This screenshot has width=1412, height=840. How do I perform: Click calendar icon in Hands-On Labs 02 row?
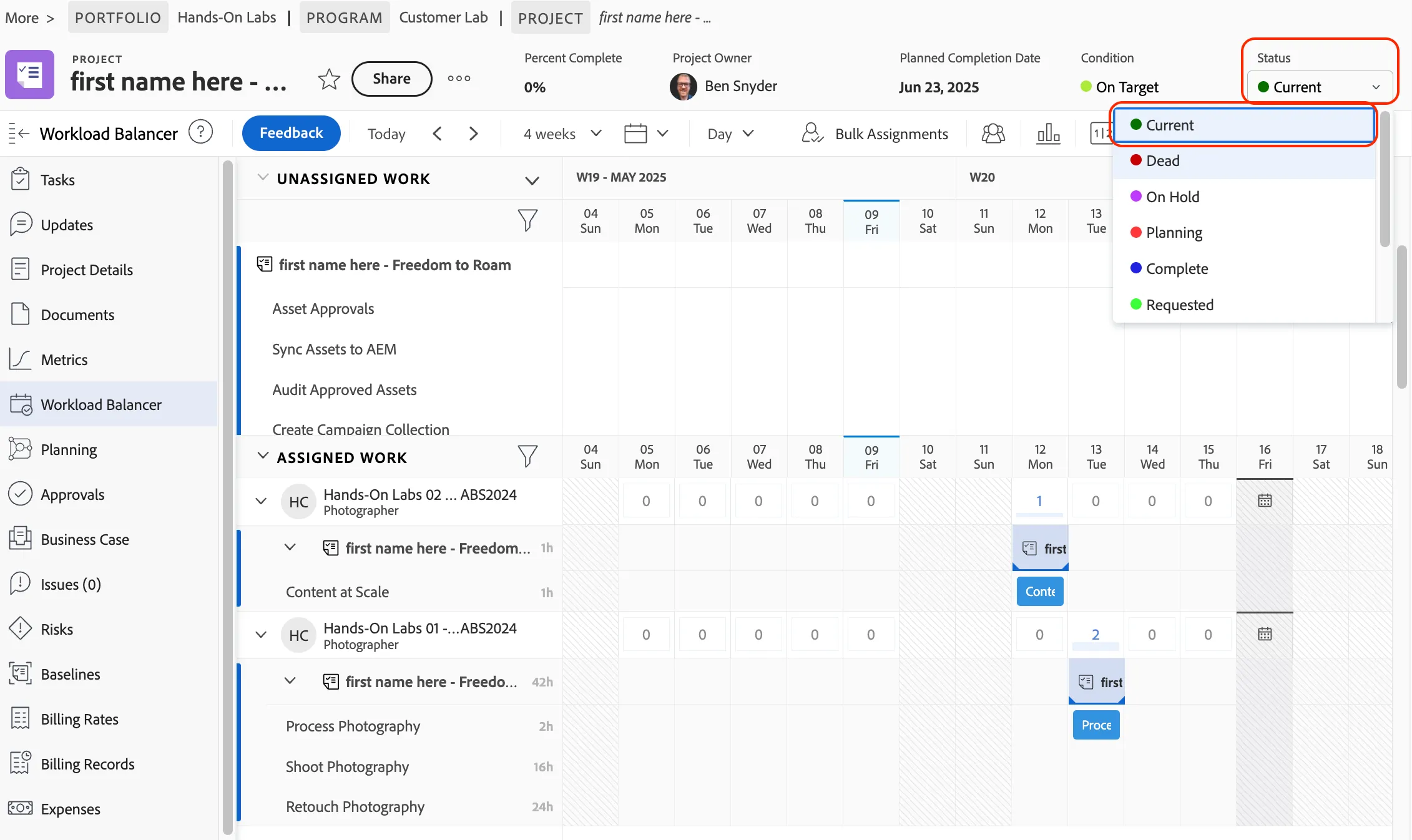pyautogui.click(x=1265, y=501)
